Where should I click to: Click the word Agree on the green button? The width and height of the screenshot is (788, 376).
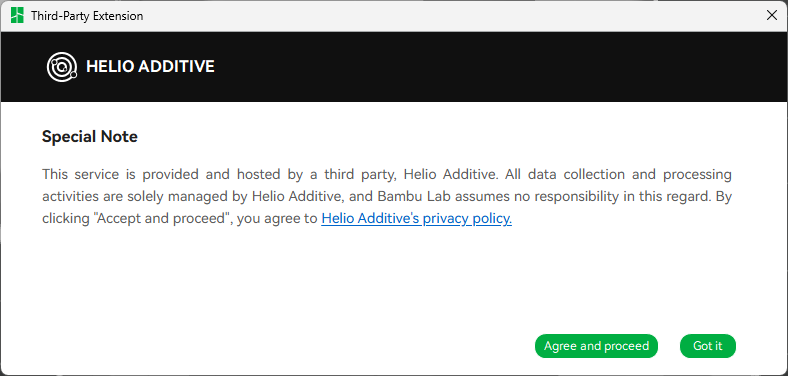click(x=560, y=346)
